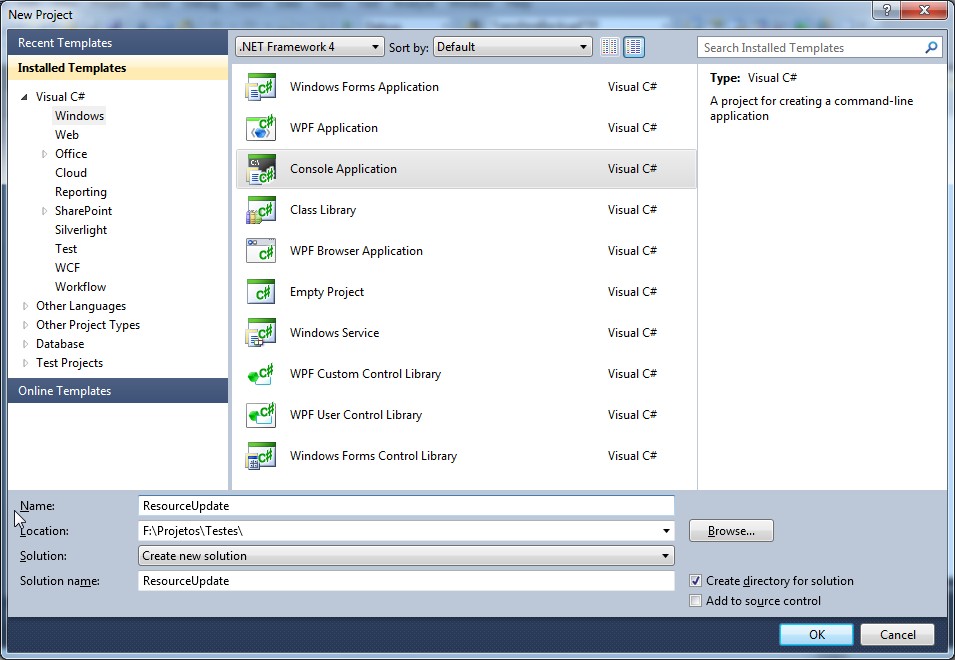This screenshot has width=955, height=660.
Task: Click the Cancel button
Action: [x=897, y=634]
